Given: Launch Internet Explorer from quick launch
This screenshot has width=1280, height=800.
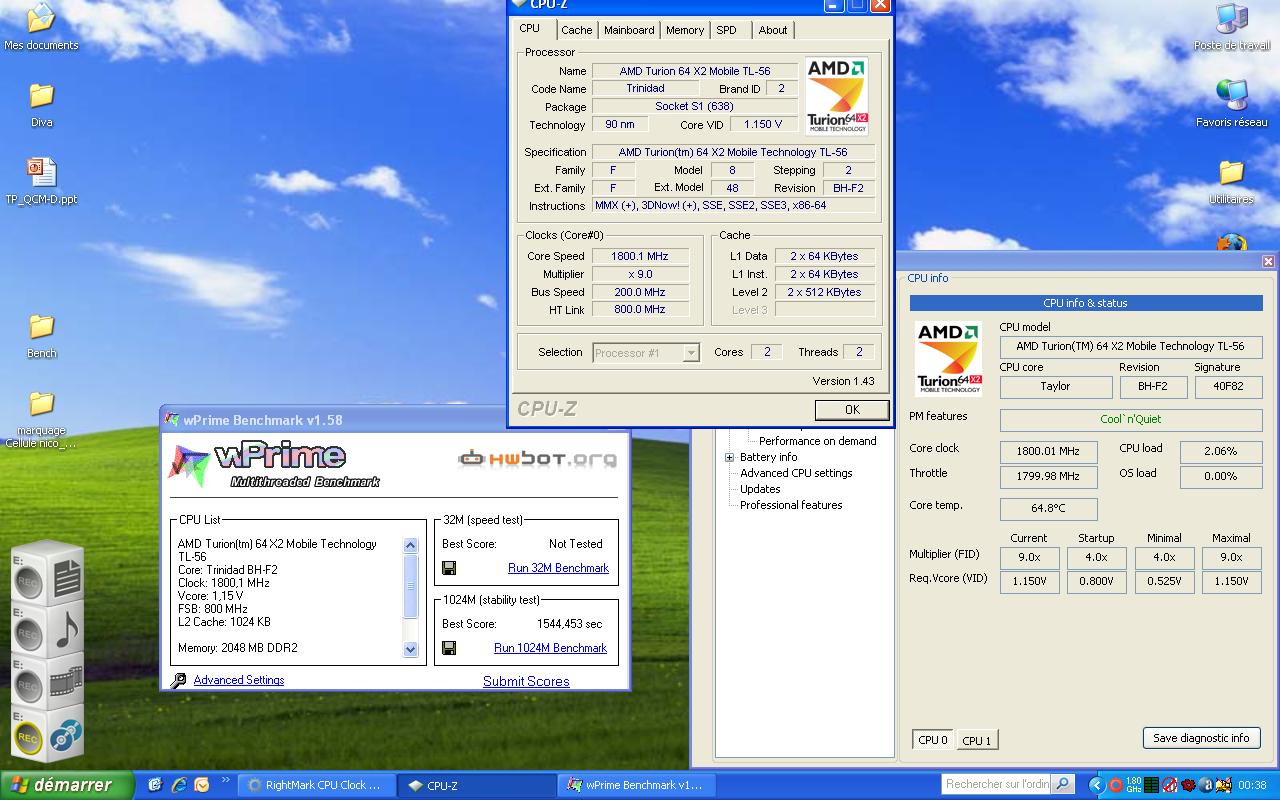Looking at the screenshot, I should [179, 785].
